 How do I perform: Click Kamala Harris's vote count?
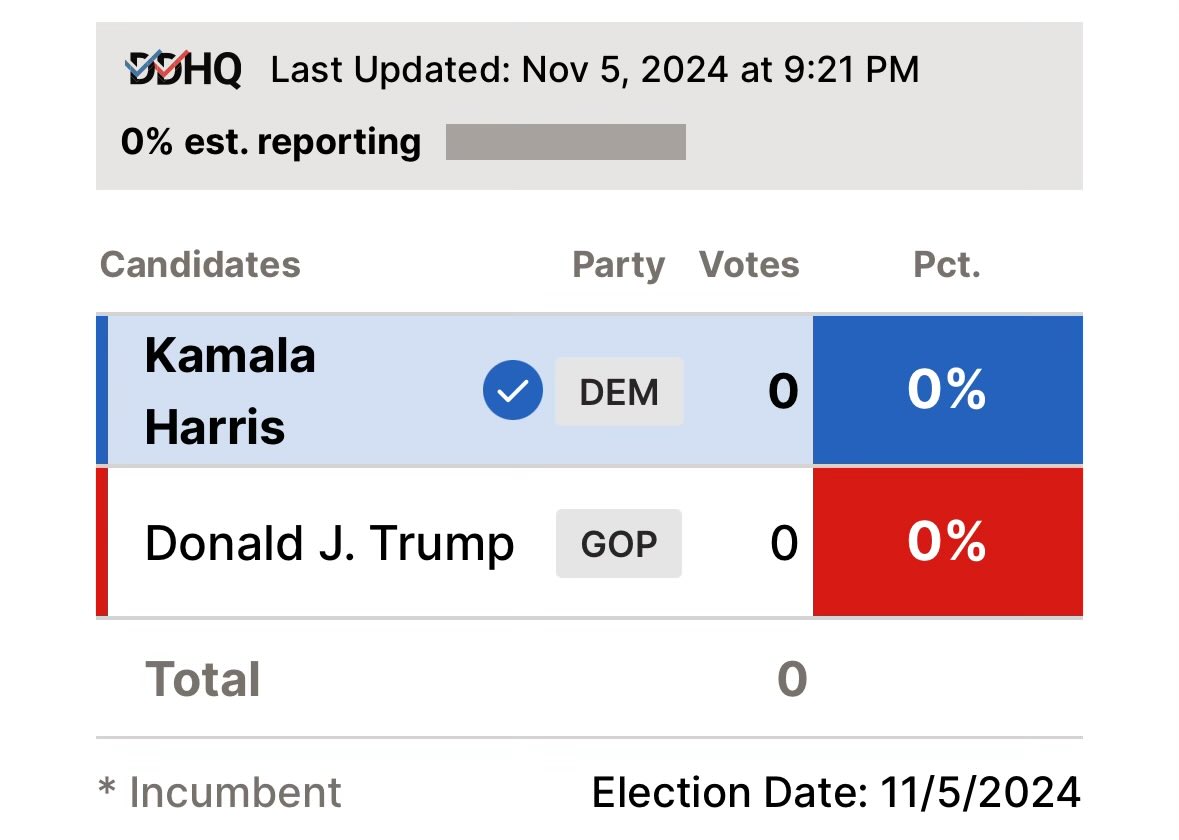click(x=783, y=392)
